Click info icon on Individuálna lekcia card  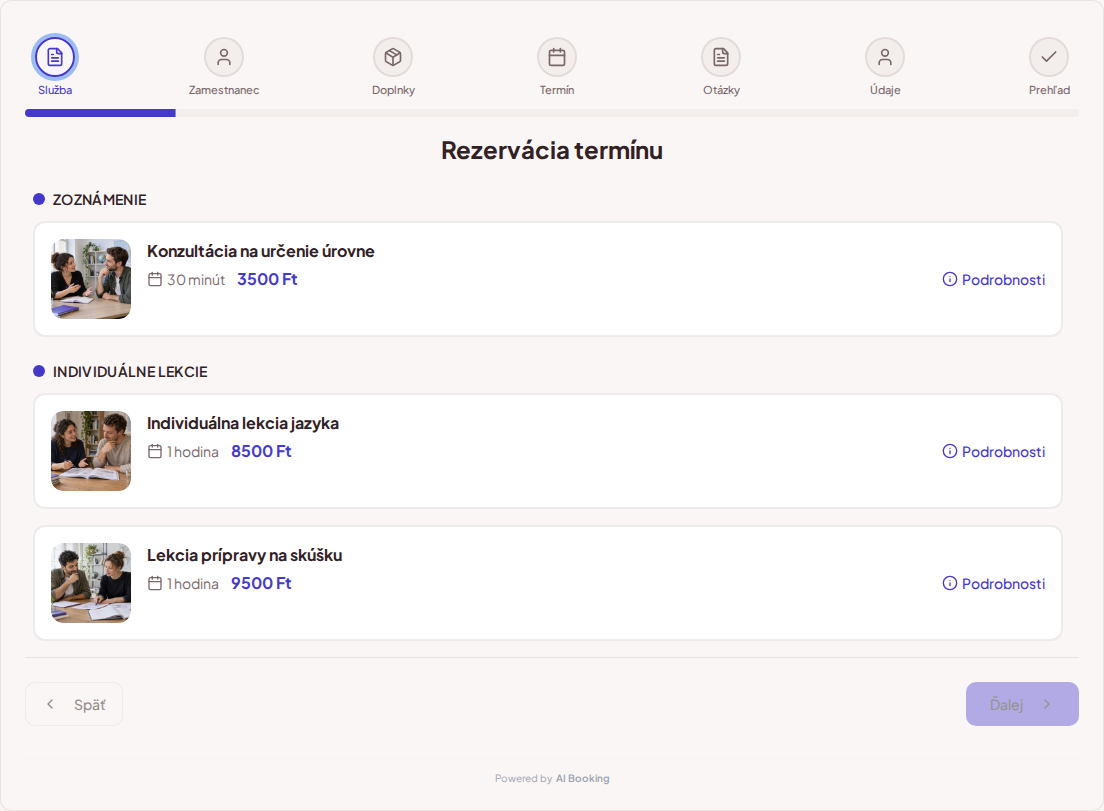(950, 451)
